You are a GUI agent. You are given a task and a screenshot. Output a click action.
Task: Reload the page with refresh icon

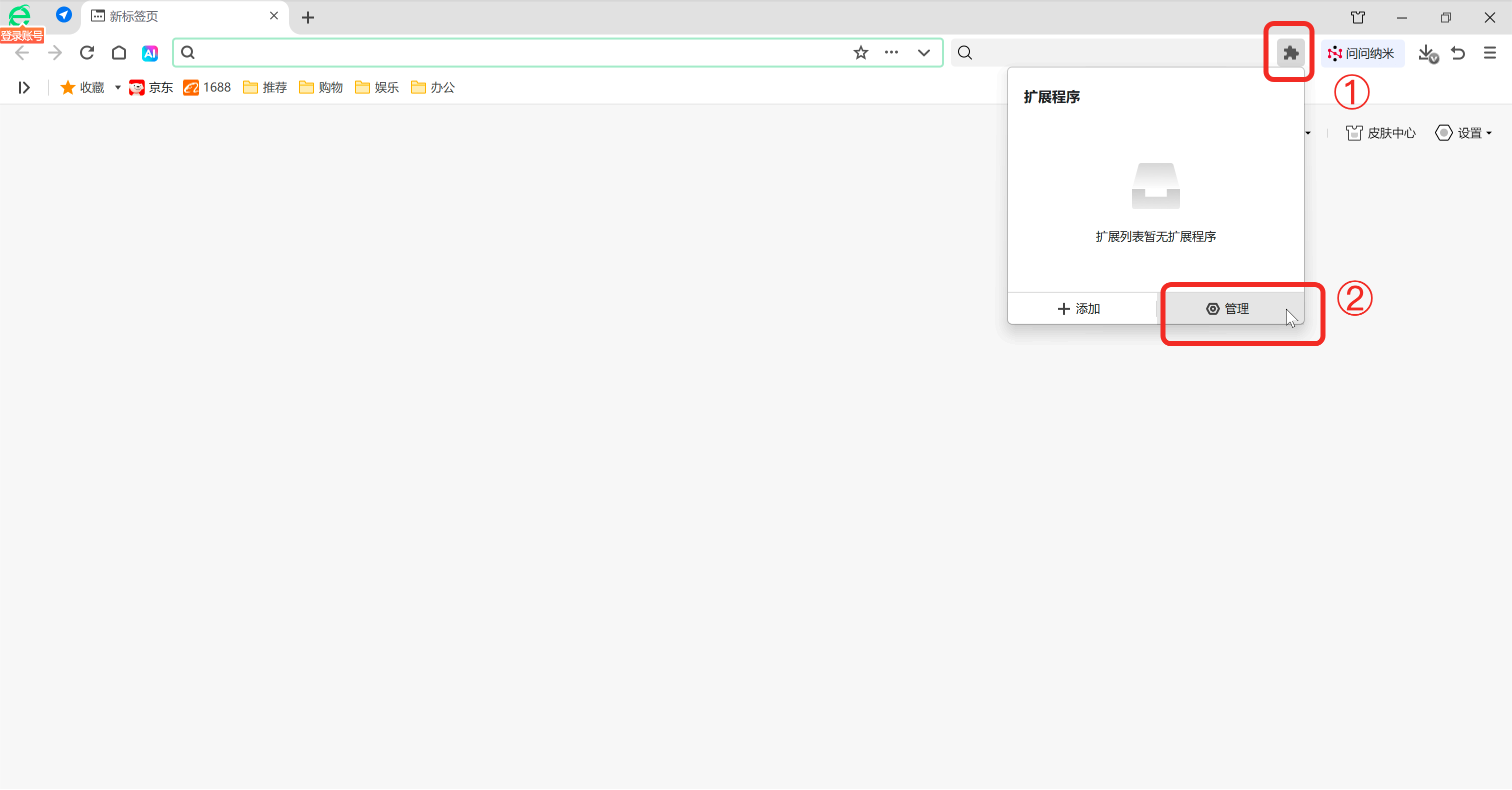tap(87, 53)
